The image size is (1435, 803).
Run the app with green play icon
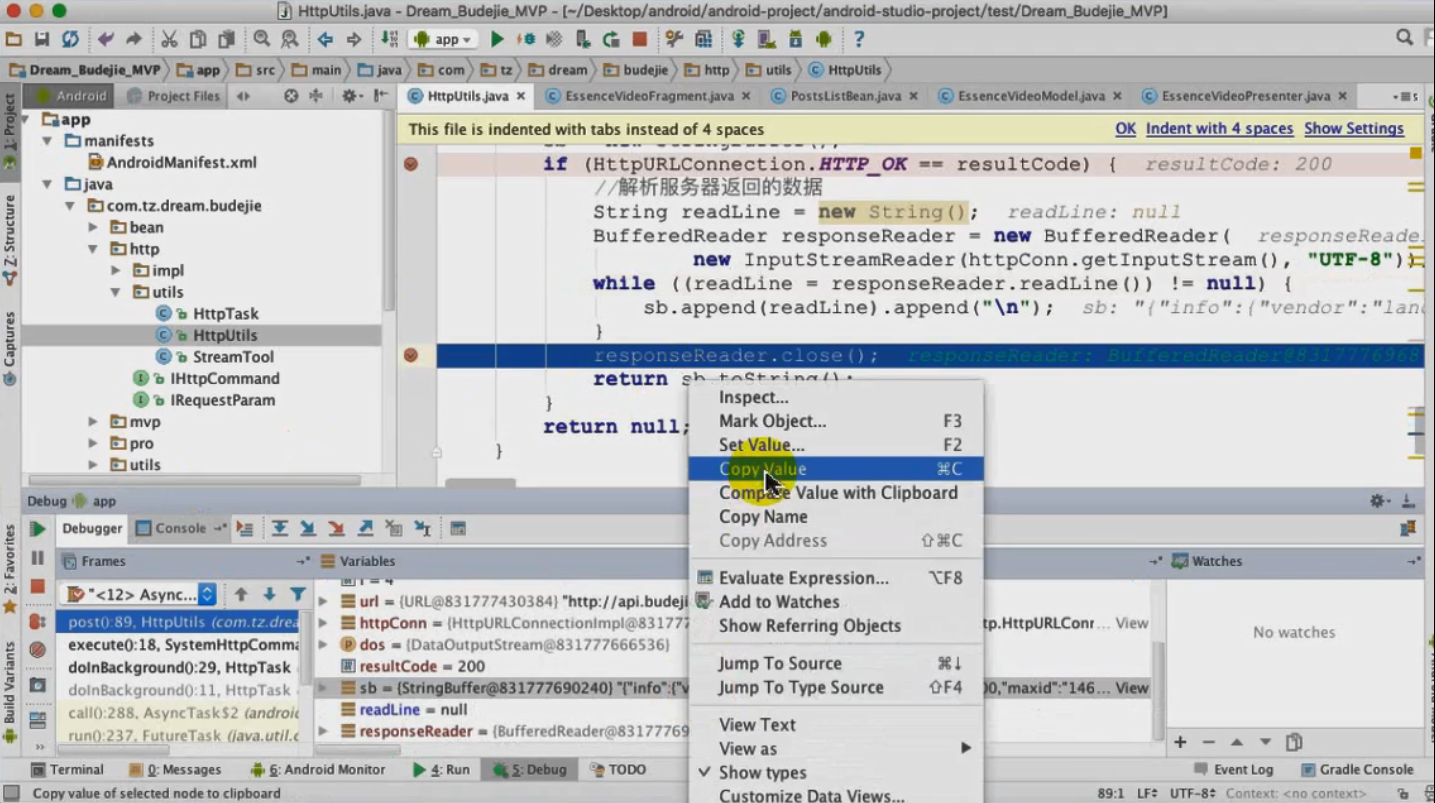point(497,39)
